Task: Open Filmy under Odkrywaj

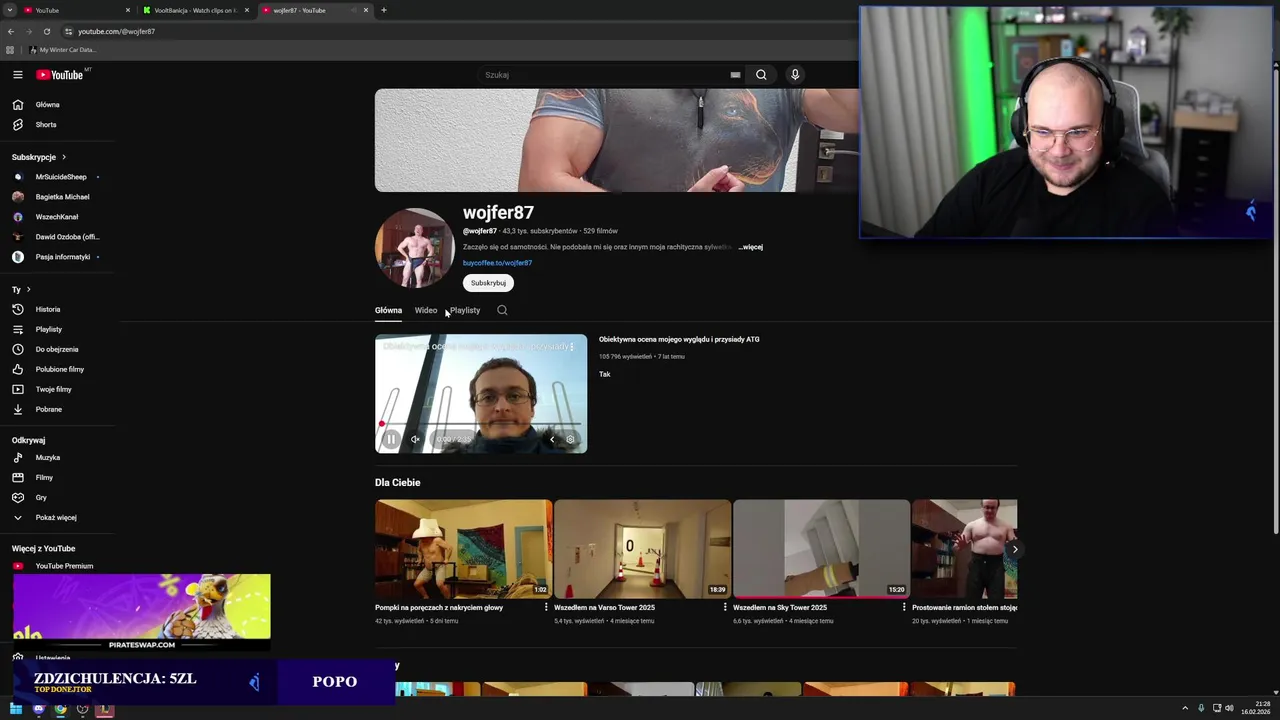Action: [x=60, y=477]
